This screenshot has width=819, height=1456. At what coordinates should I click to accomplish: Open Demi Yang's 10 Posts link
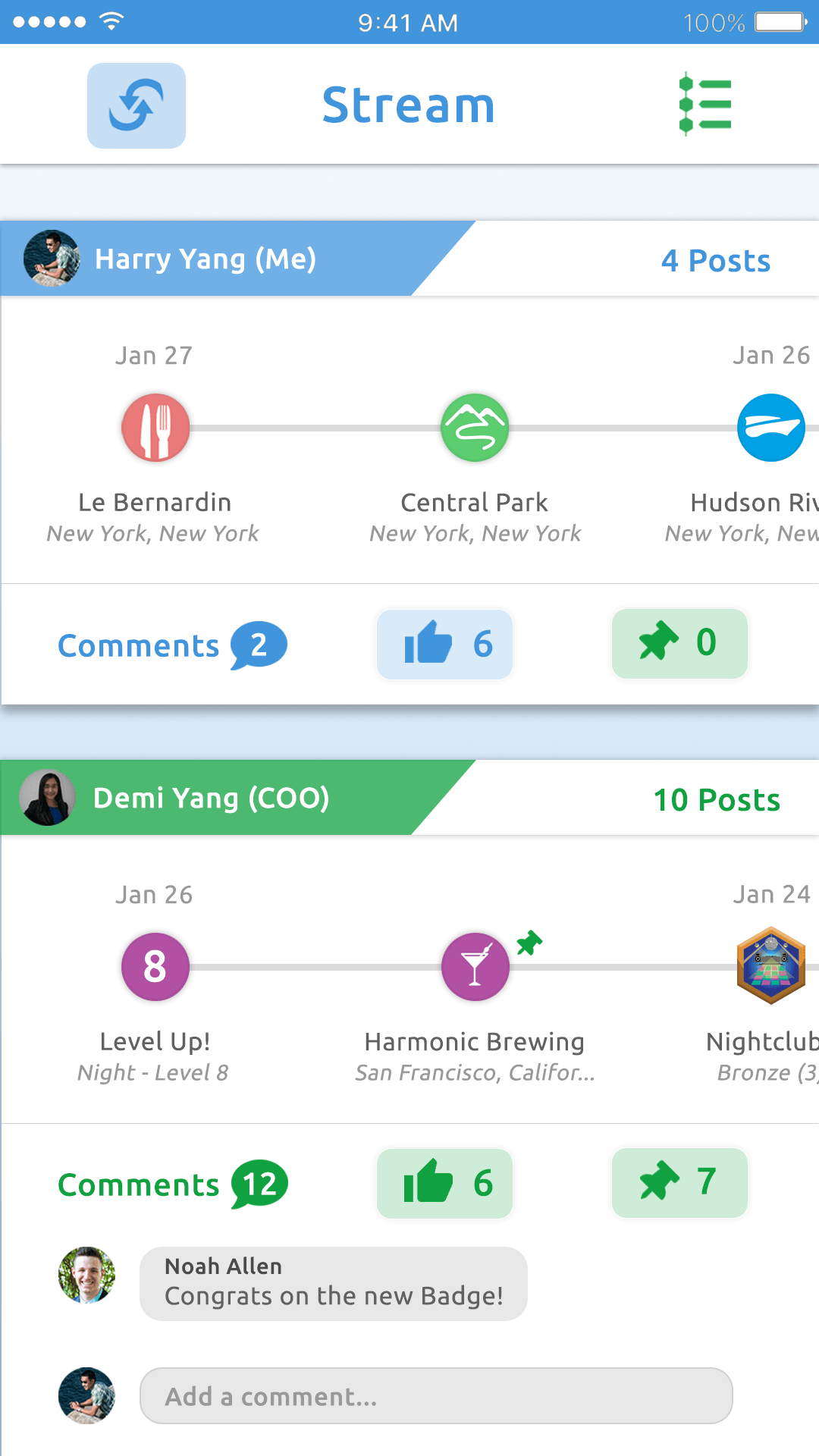click(717, 800)
